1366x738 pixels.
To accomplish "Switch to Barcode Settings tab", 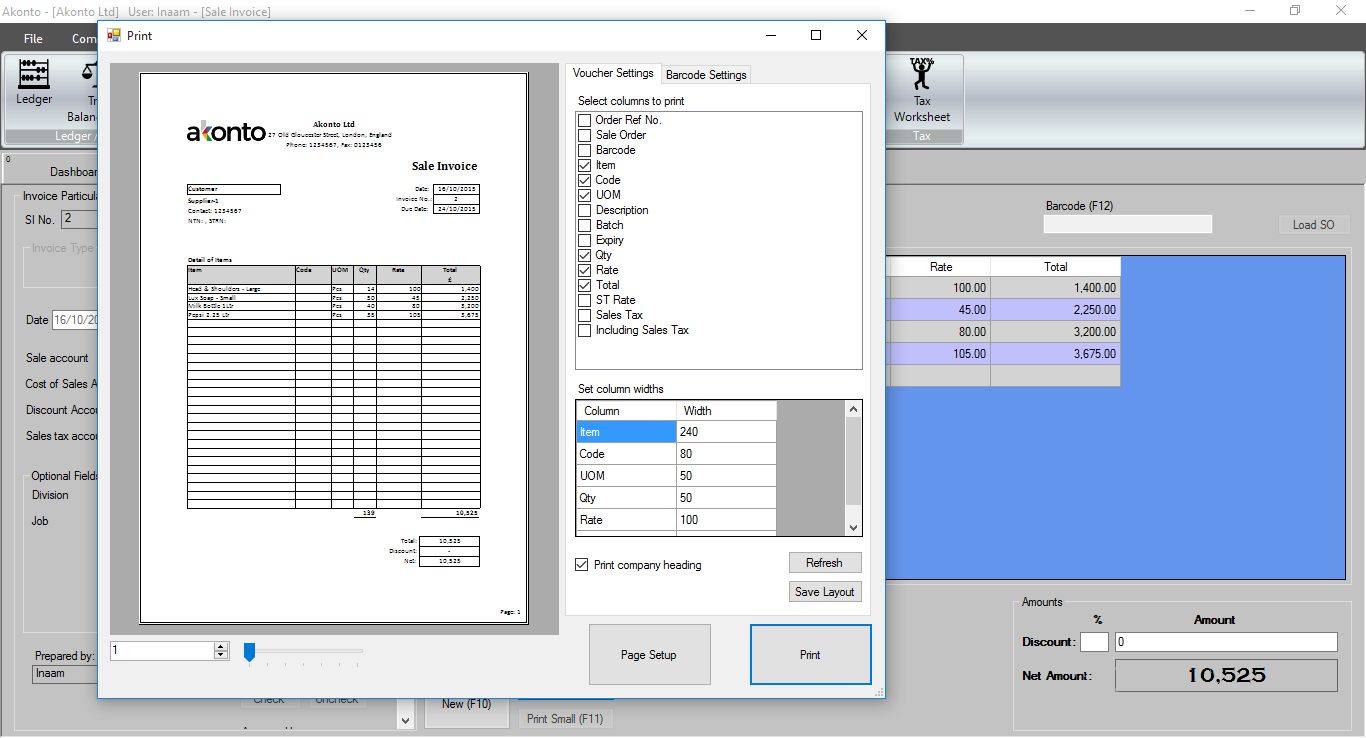I will [x=706, y=75].
